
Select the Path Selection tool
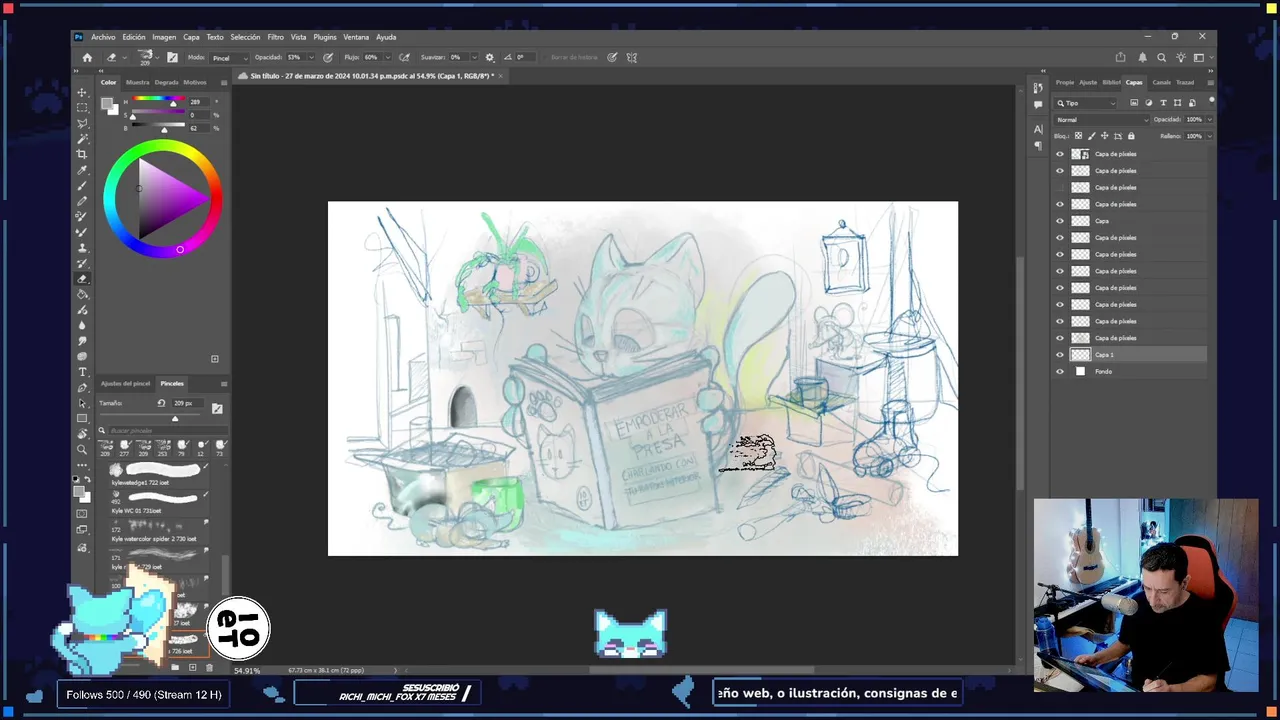coord(82,403)
